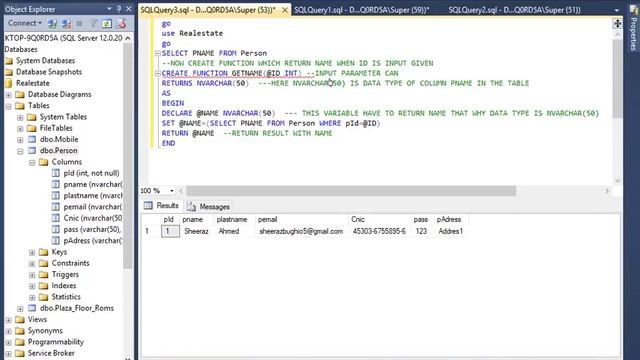Image resolution: width=640 pixels, height=360 pixels.
Task: Click the Object Explorer vertical scrollbar
Action: pyautogui.click(x=128, y=156)
